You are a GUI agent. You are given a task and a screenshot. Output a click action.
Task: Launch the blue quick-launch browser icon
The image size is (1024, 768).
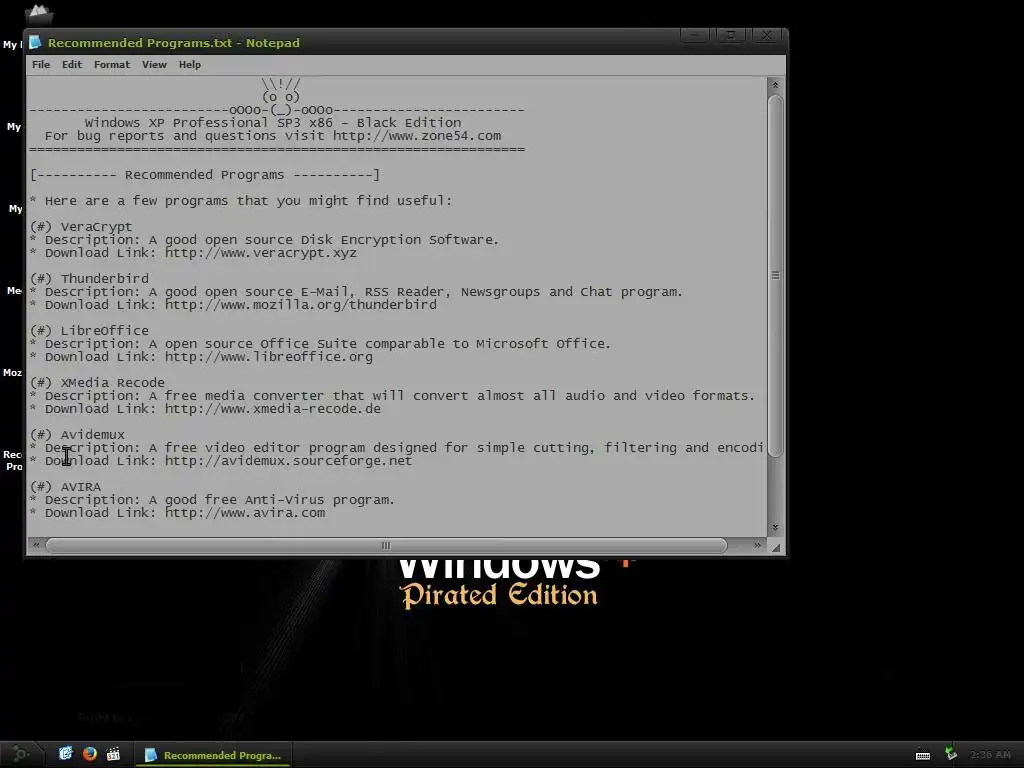65,754
